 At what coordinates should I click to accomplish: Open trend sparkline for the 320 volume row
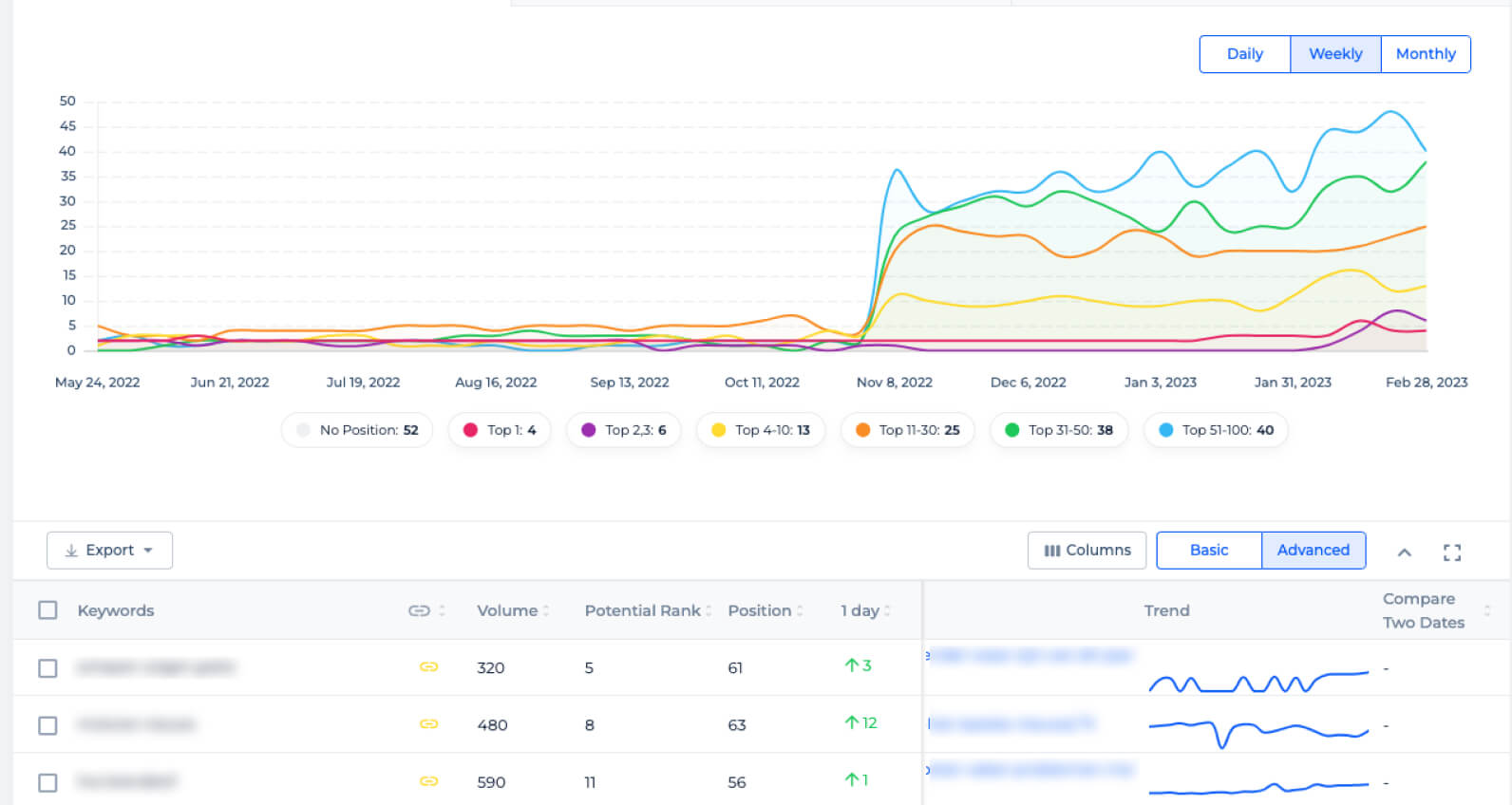pyautogui.click(x=1258, y=680)
